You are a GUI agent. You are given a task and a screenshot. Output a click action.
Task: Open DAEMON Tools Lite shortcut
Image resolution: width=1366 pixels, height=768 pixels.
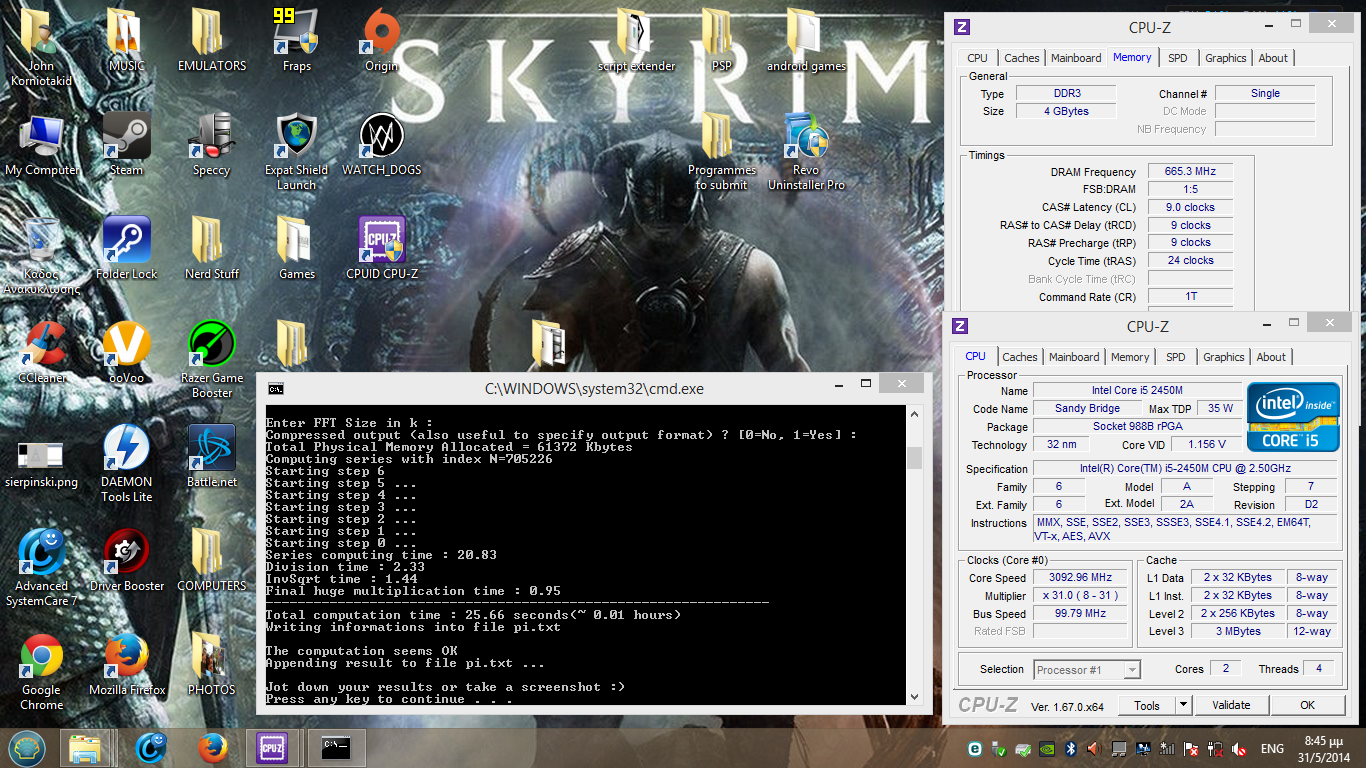click(x=127, y=463)
